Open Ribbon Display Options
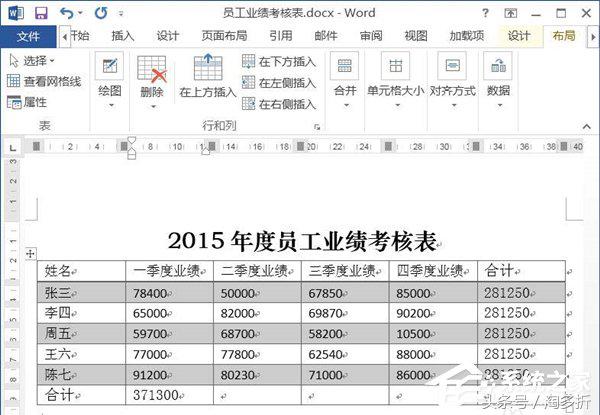The height and width of the screenshot is (415, 600). pyautogui.click(x=511, y=14)
